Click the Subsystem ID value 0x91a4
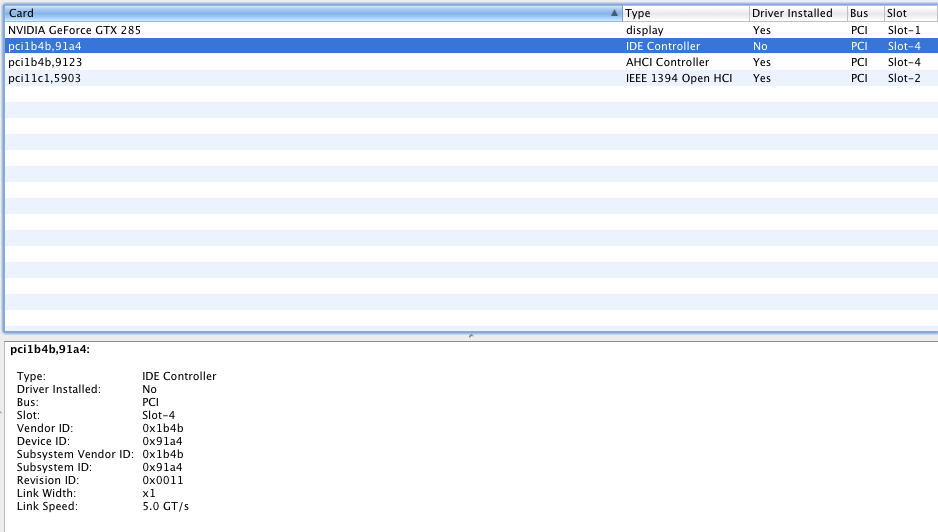938x532 pixels. (162, 467)
